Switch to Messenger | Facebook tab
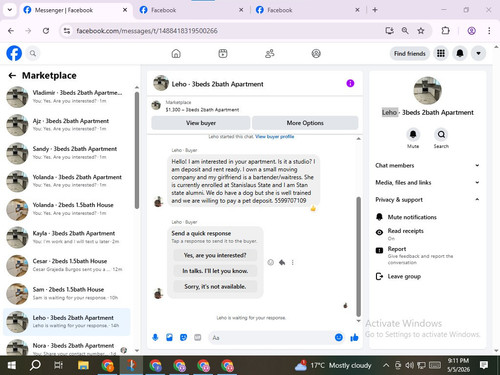The width and height of the screenshot is (500, 375). pos(75,10)
